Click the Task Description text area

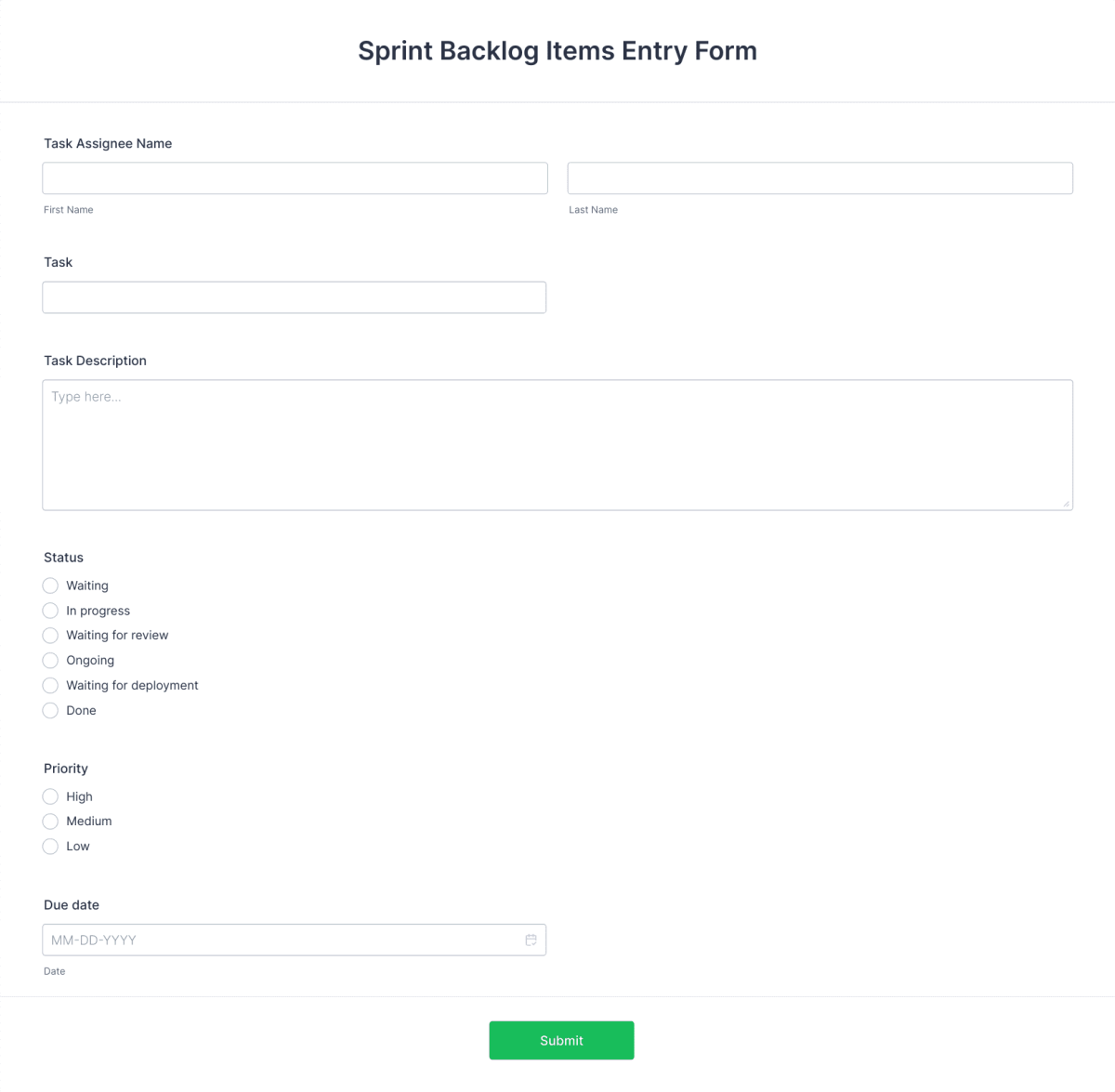[557, 444]
